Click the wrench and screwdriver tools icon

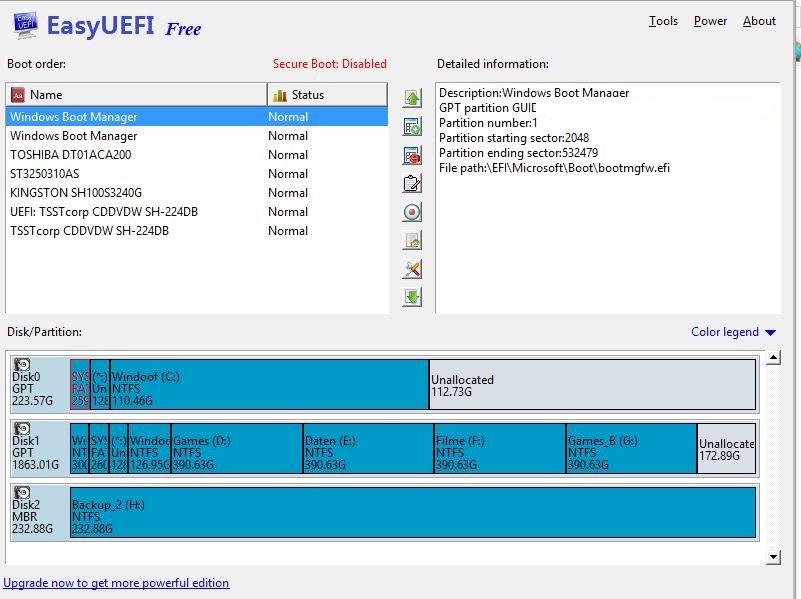[412, 269]
